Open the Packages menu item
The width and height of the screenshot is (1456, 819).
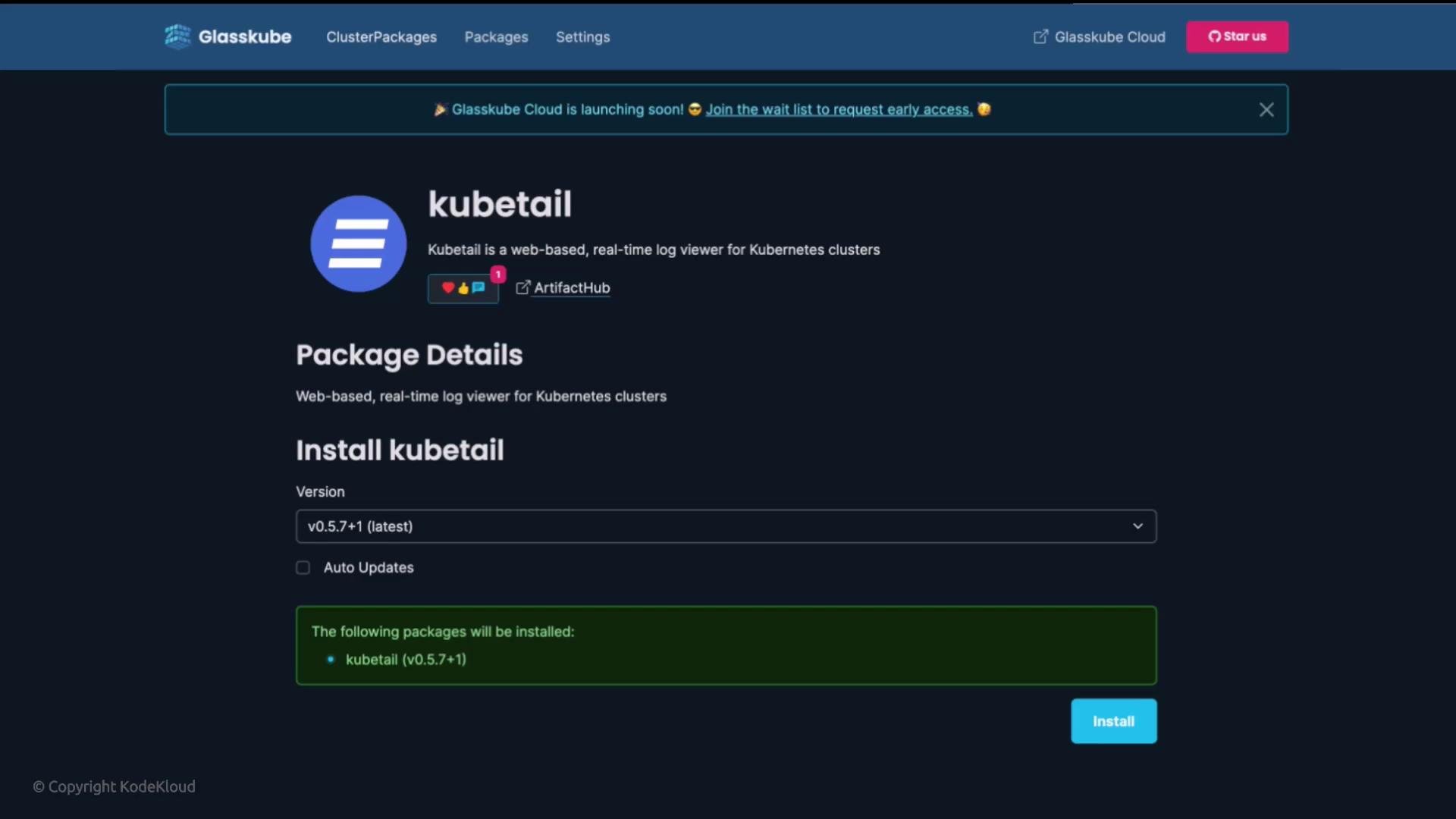click(x=496, y=37)
